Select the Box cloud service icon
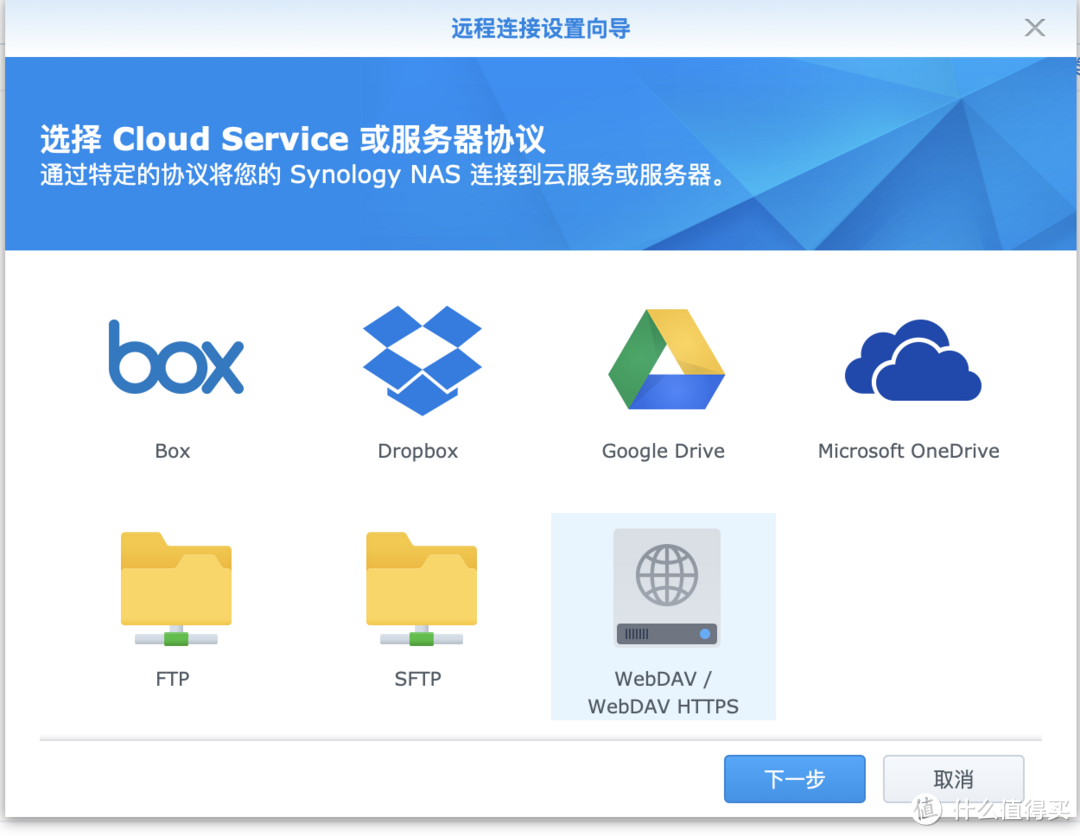 tap(176, 357)
